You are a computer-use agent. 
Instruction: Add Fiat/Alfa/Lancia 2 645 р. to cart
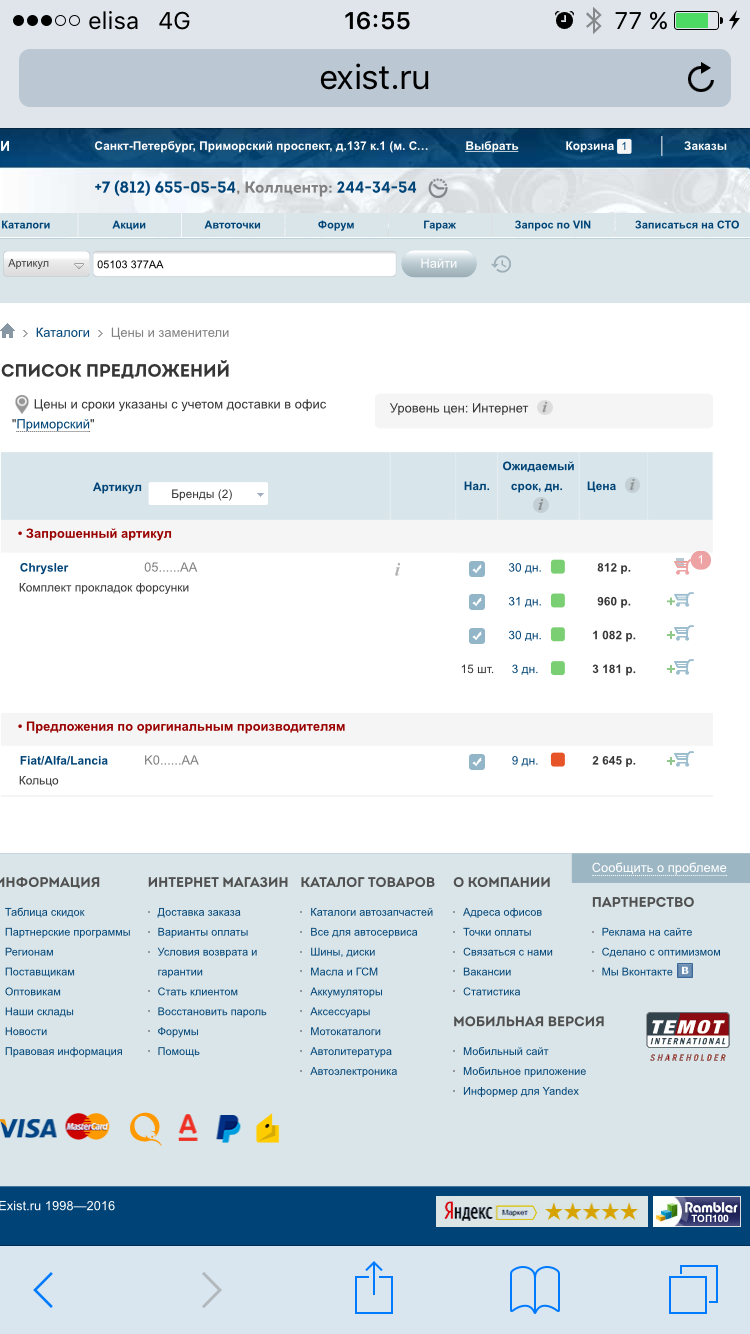point(681,759)
